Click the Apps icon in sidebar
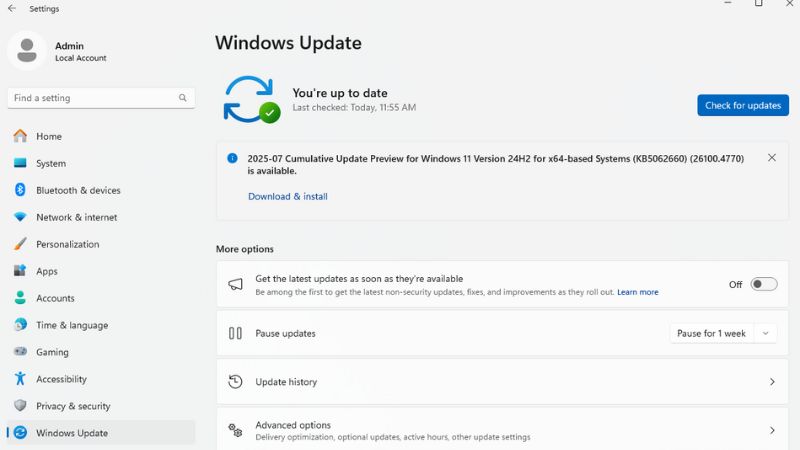800x450 pixels. pyautogui.click(x=20, y=270)
